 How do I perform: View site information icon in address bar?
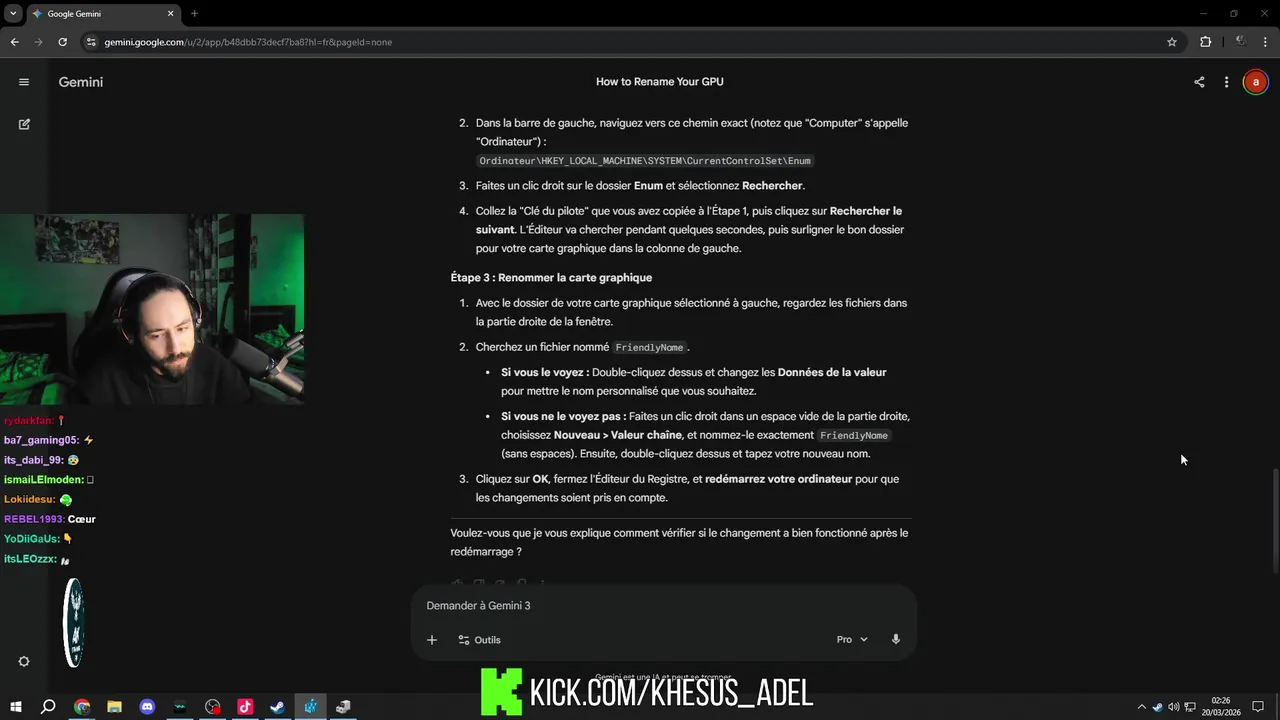[x=91, y=42]
